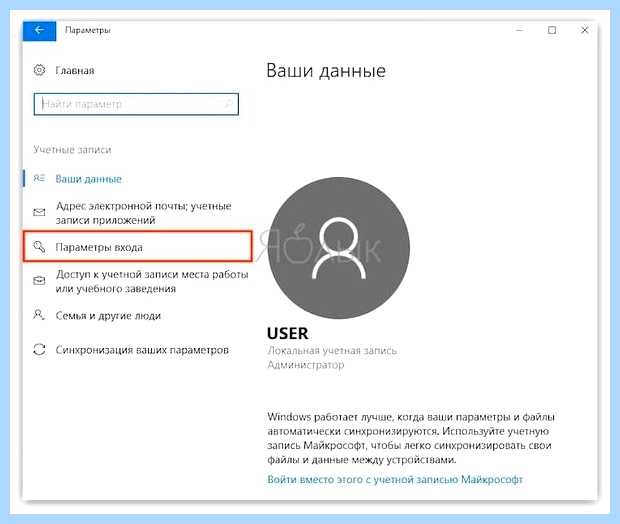
Task: Open Доступ к учетной записи места работы
Action: 152,281
